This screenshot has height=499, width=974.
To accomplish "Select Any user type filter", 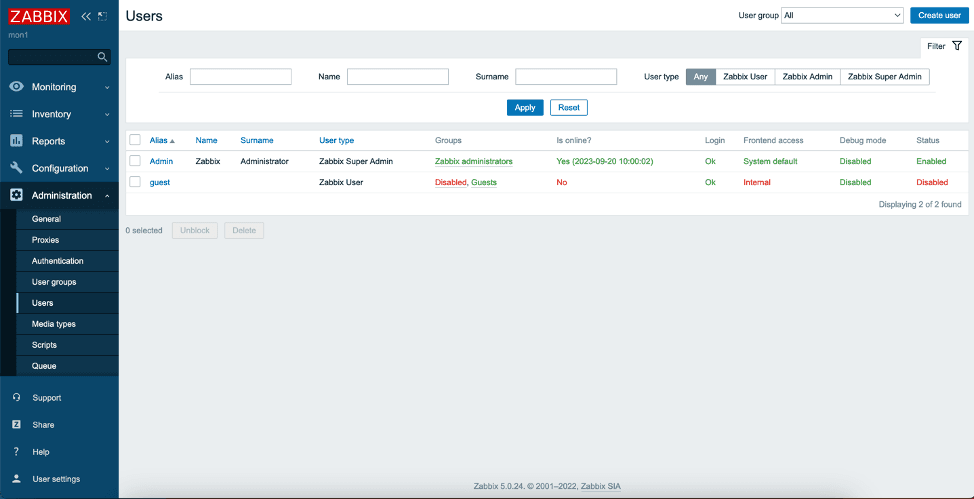I will click(701, 77).
